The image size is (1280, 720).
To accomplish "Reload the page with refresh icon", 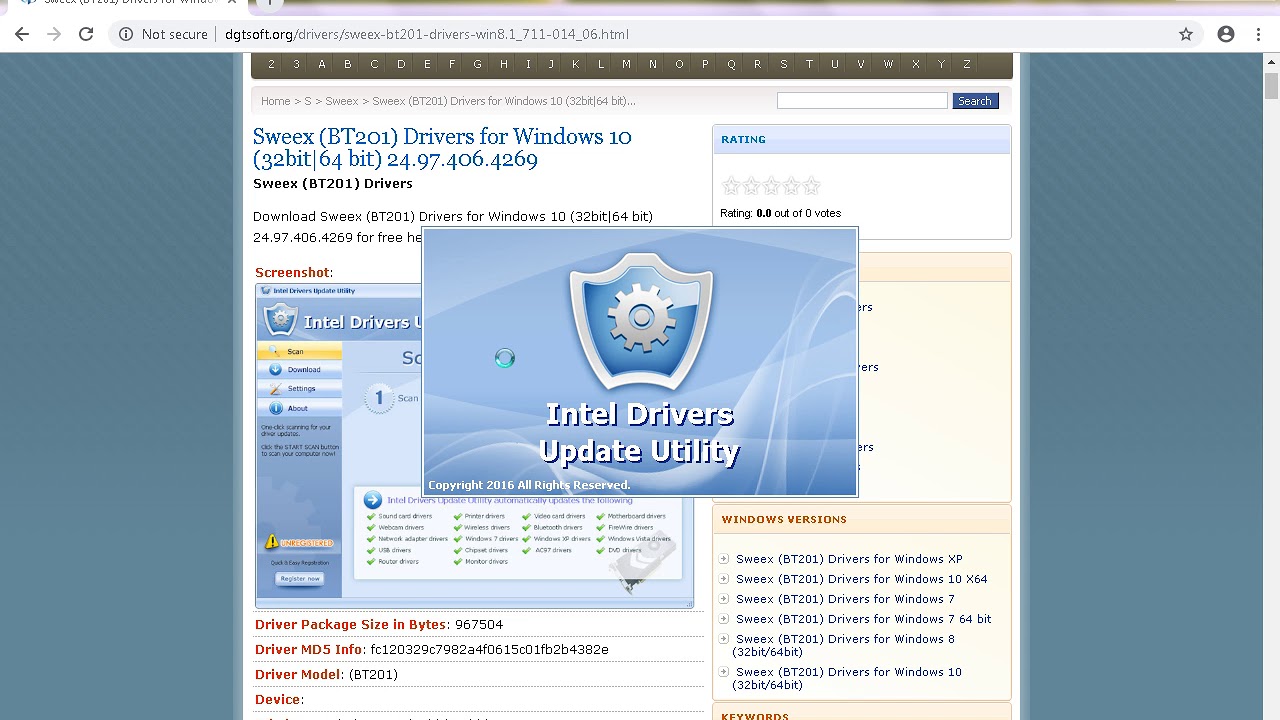I will (86, 34).
